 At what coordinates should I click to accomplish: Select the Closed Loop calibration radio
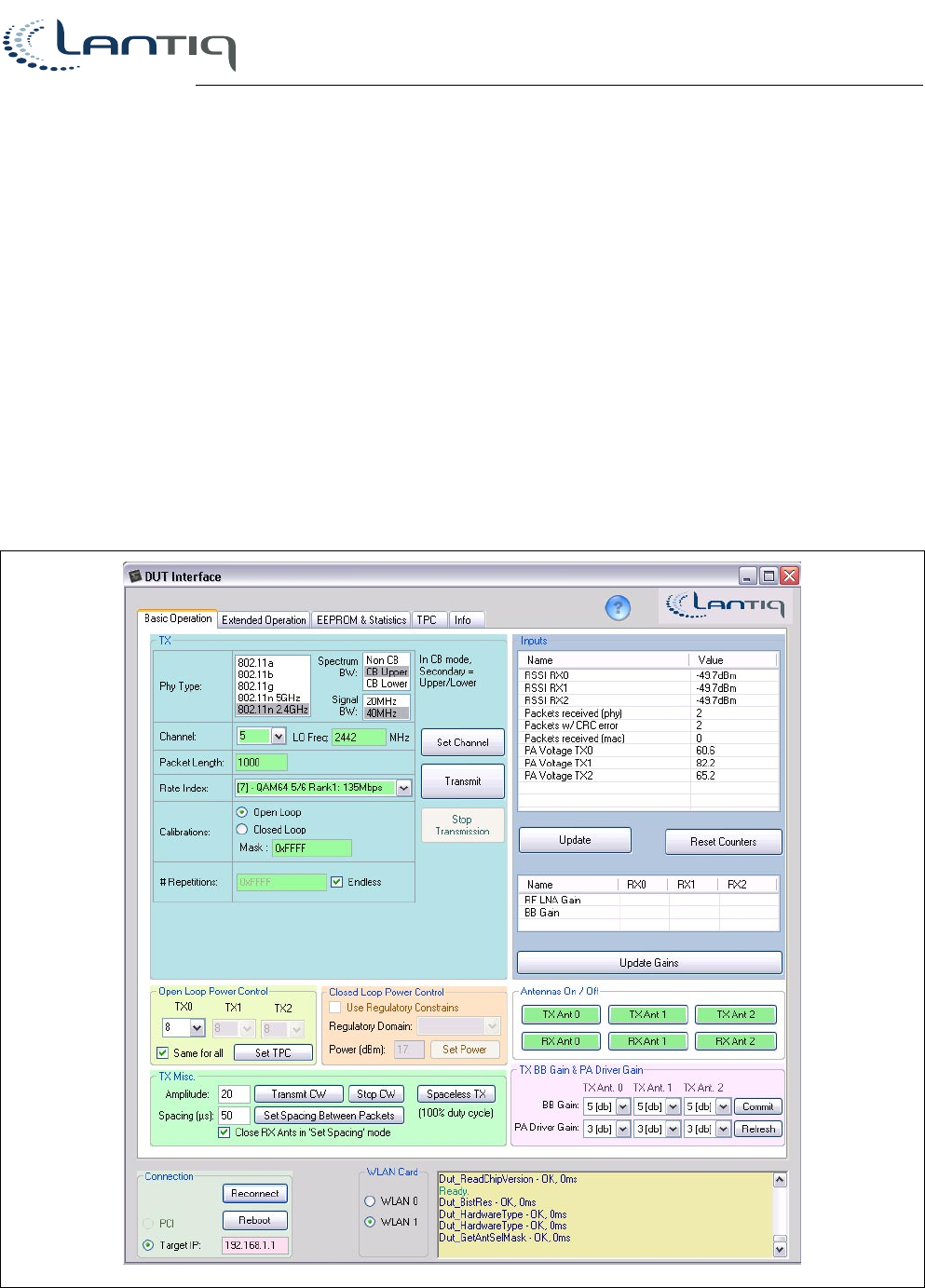click(242, 829)
